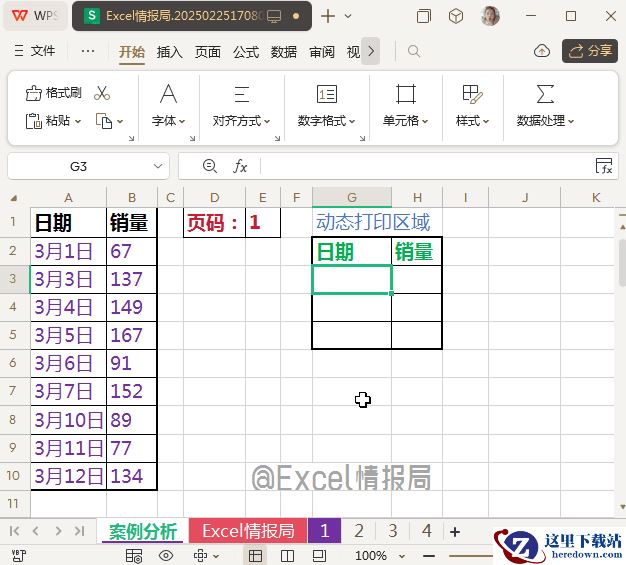
Task: Click the cube icon in title bar
Action: click(456, 16)
